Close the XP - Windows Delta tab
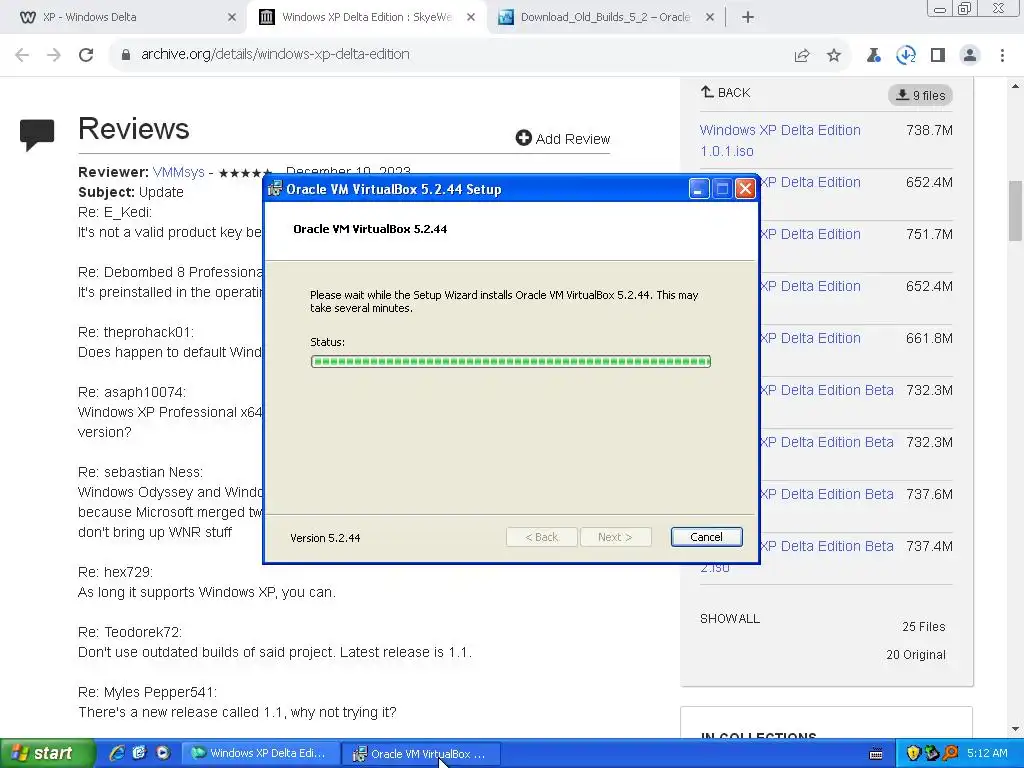This screenshot has height=768, width=1024. [232, 18]
